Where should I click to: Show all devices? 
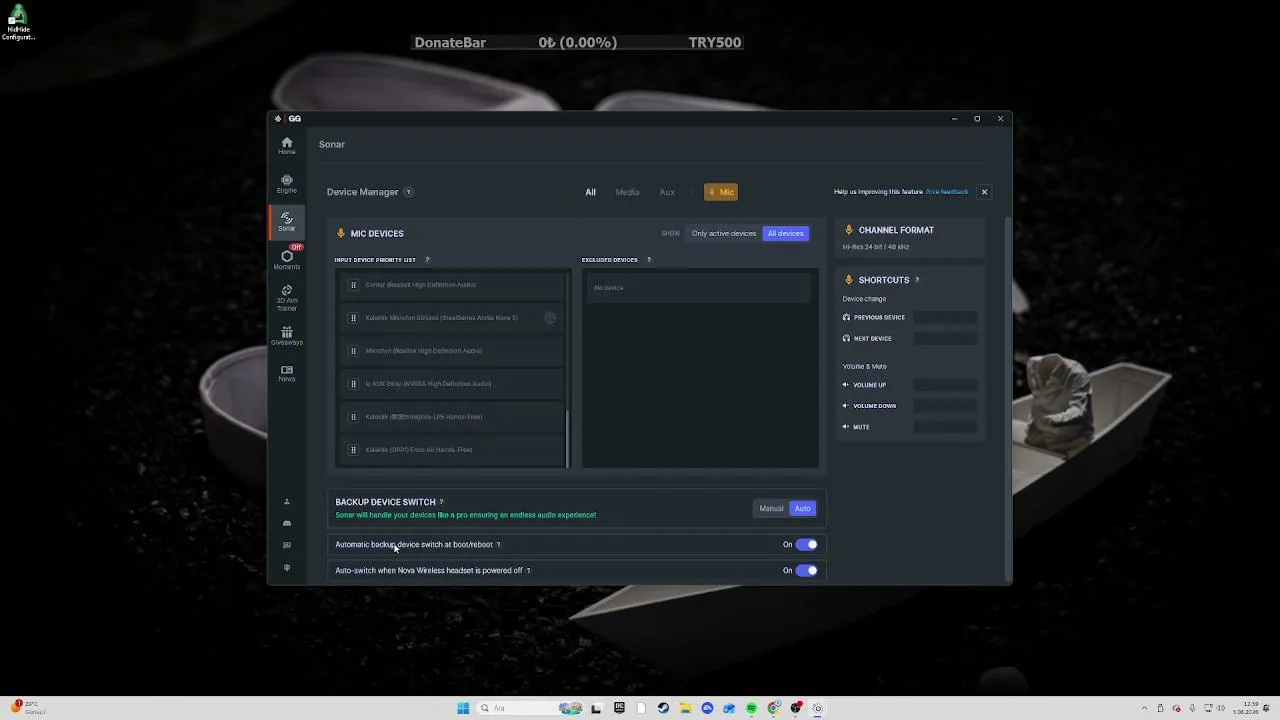pyautogui.click(x=785, y=234)
